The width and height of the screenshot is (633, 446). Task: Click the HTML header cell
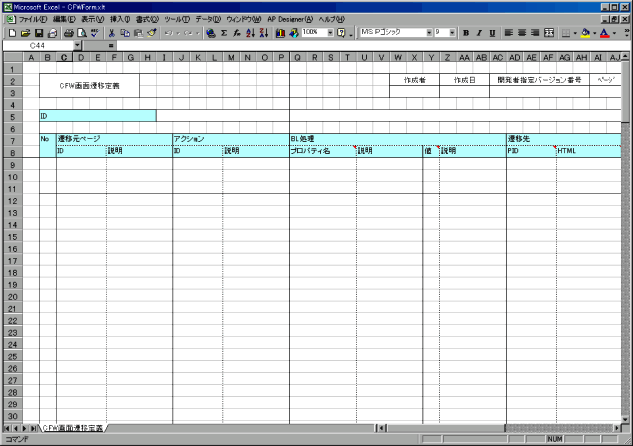[x=589, y=151]
